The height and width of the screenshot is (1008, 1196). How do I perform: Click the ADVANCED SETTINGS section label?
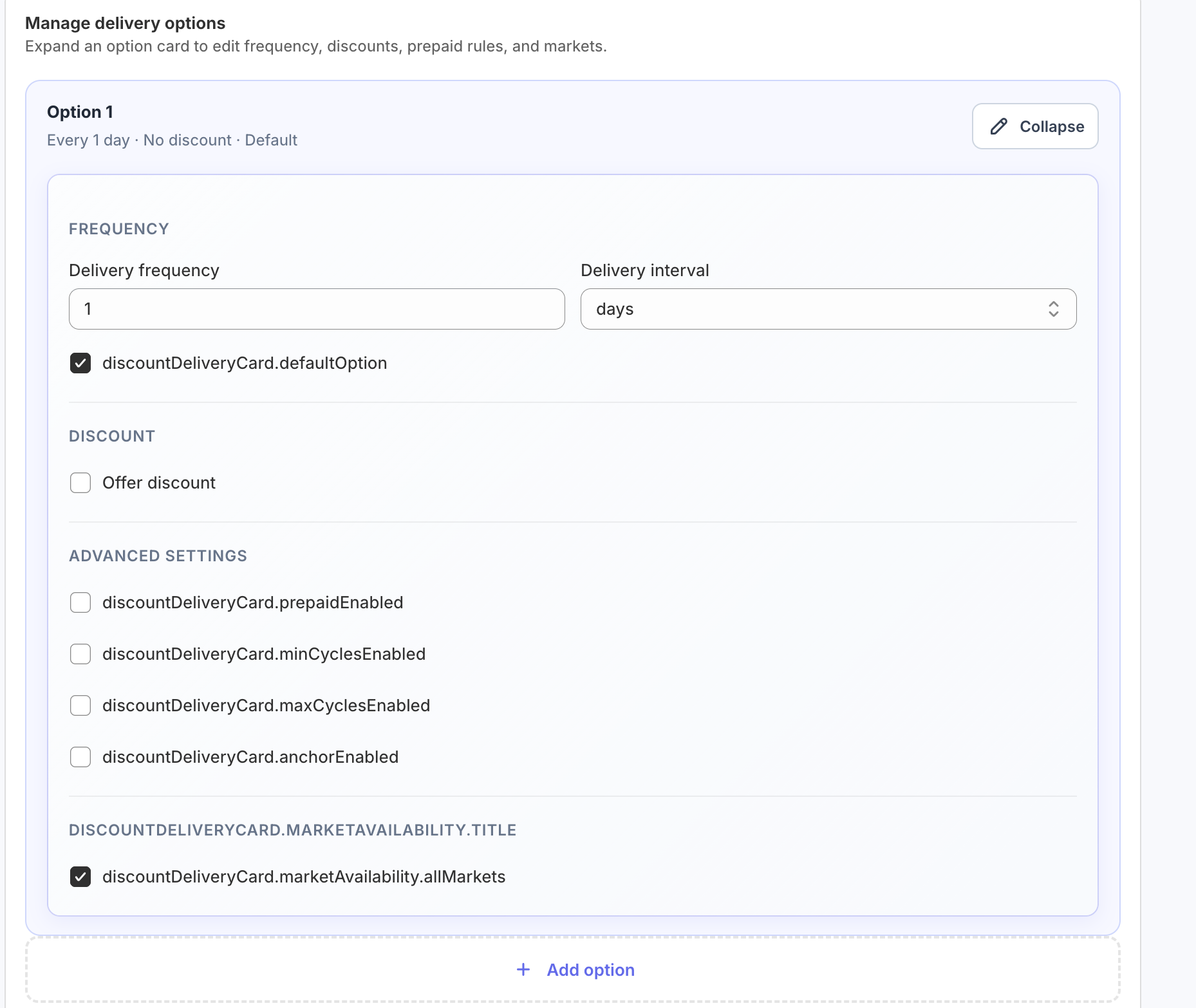pyautogui.click(x=158, y=556)
